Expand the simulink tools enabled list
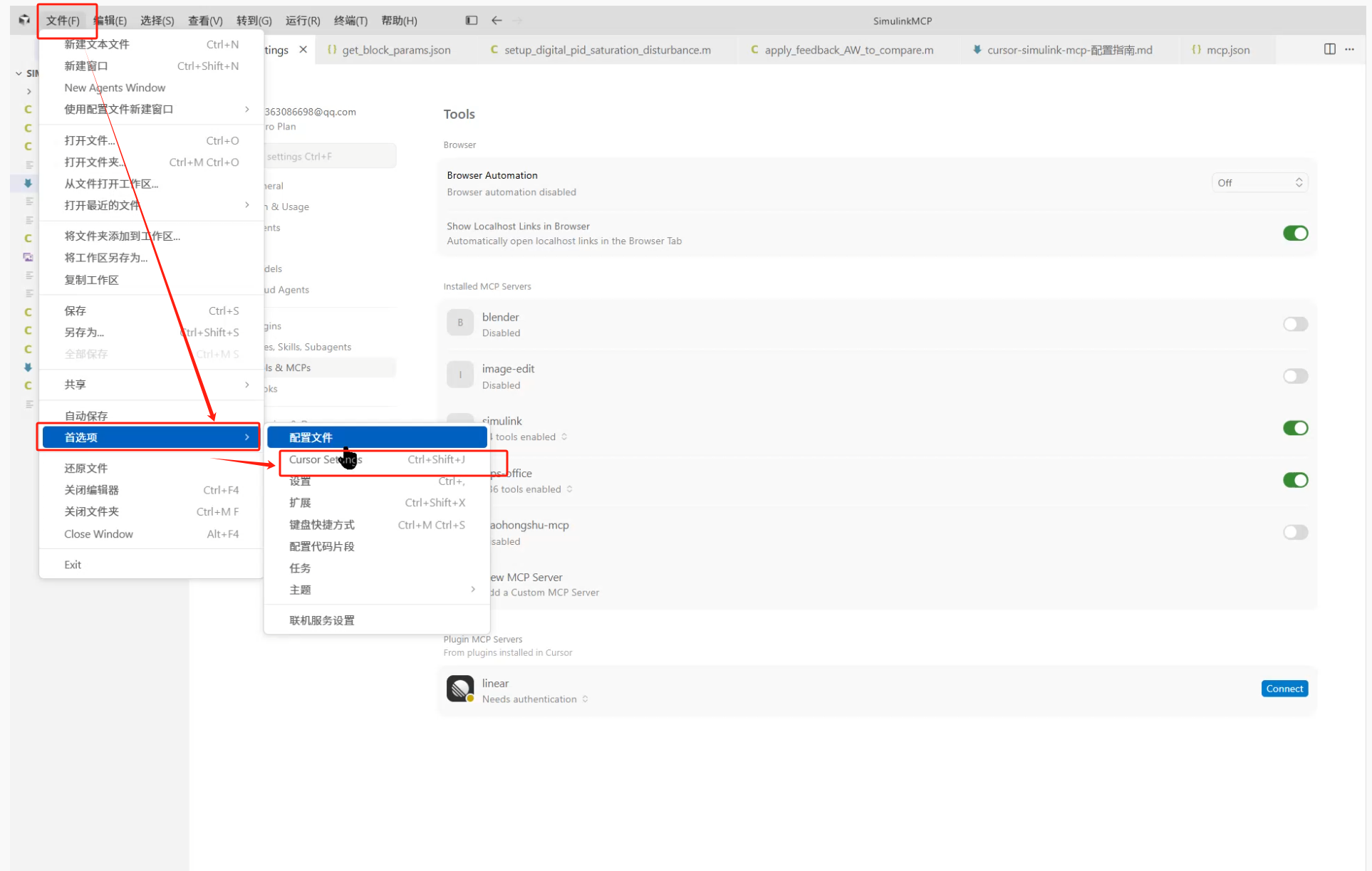 (564, 437)
